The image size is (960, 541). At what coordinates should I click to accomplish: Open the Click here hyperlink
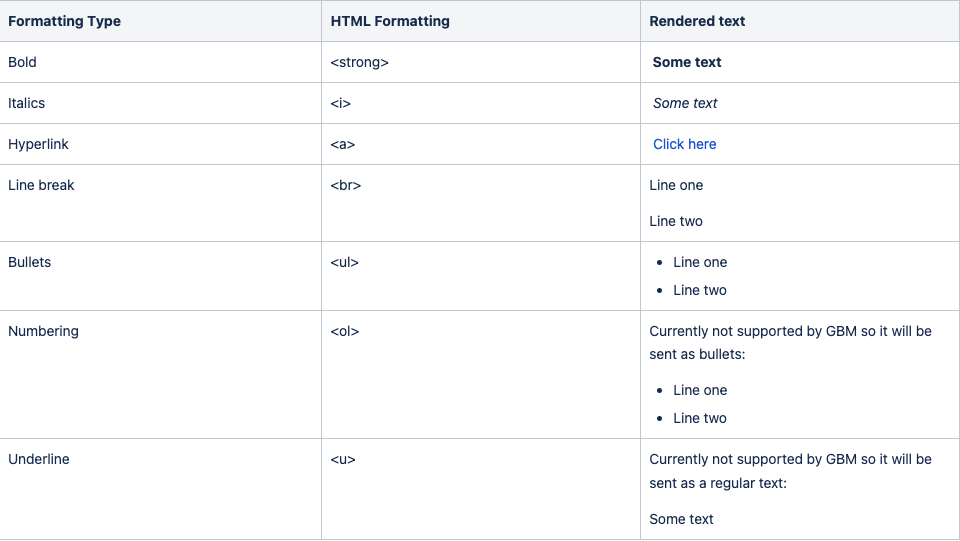[x=684, y=144]
